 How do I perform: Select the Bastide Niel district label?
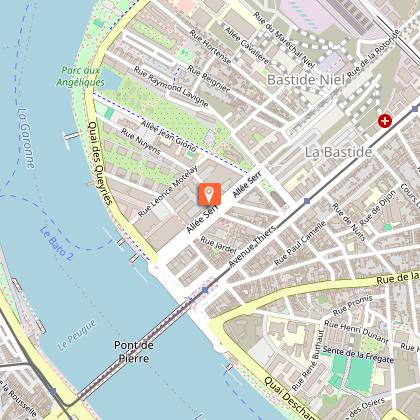click(306, 80)
